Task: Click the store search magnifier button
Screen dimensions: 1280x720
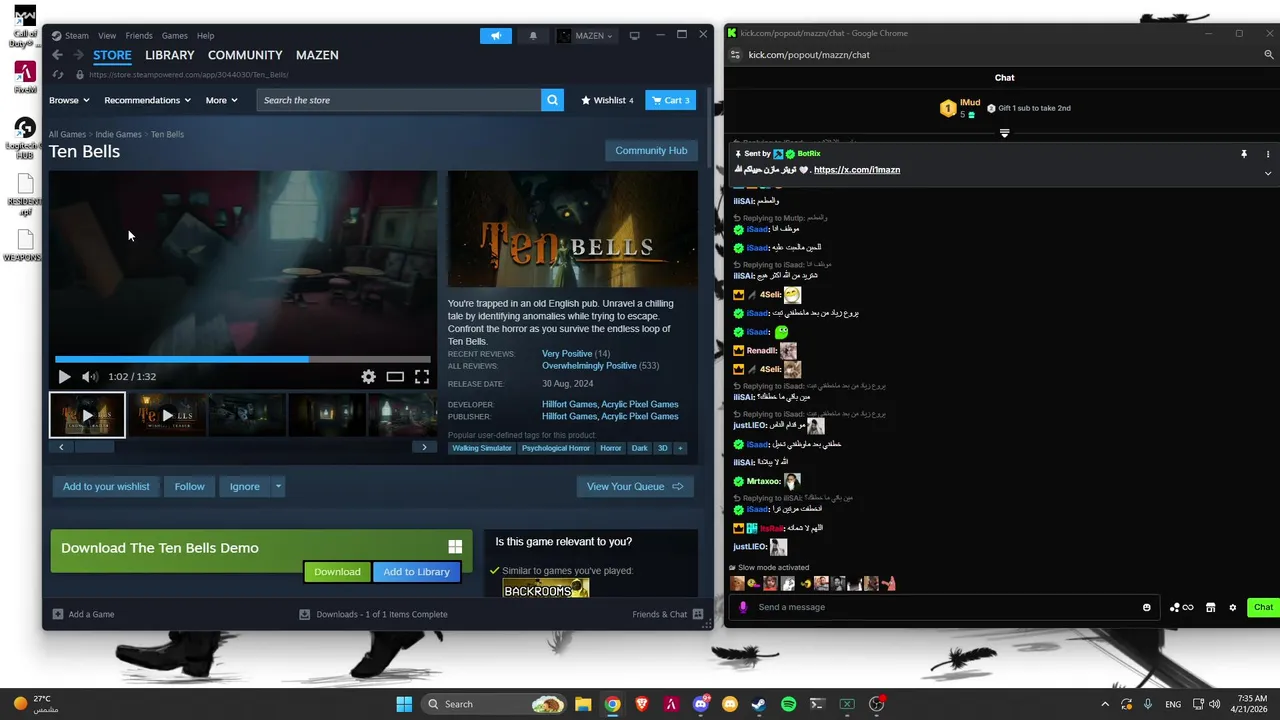Action: [x=552, y=100]
